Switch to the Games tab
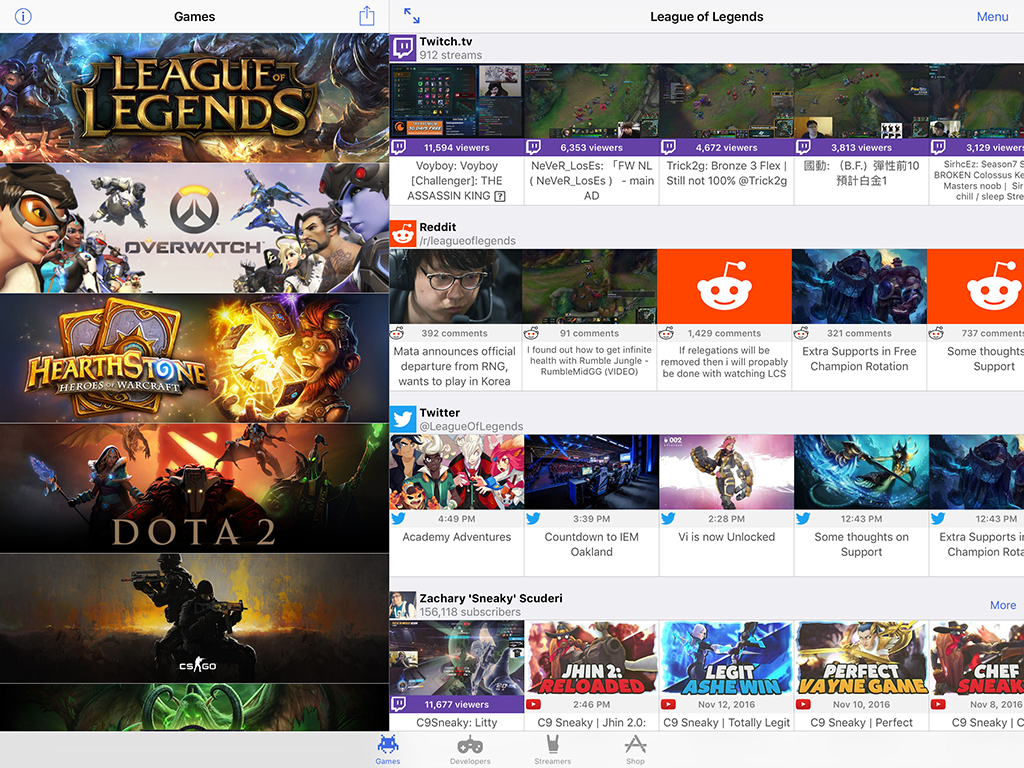The height and width of the screenshot is (768, 1024). click(388, 750)
